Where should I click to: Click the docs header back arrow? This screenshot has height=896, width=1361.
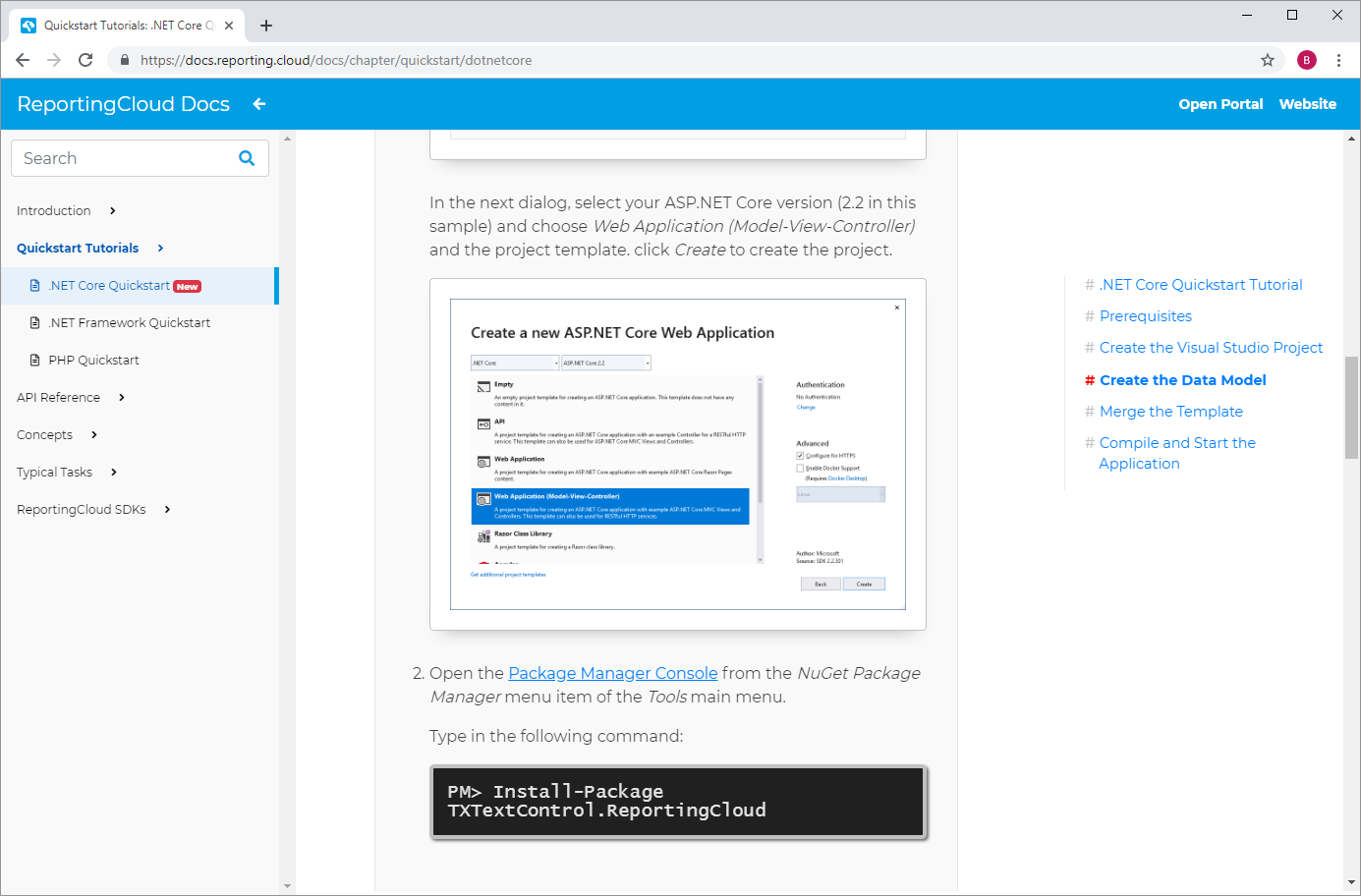click(259, 104)
